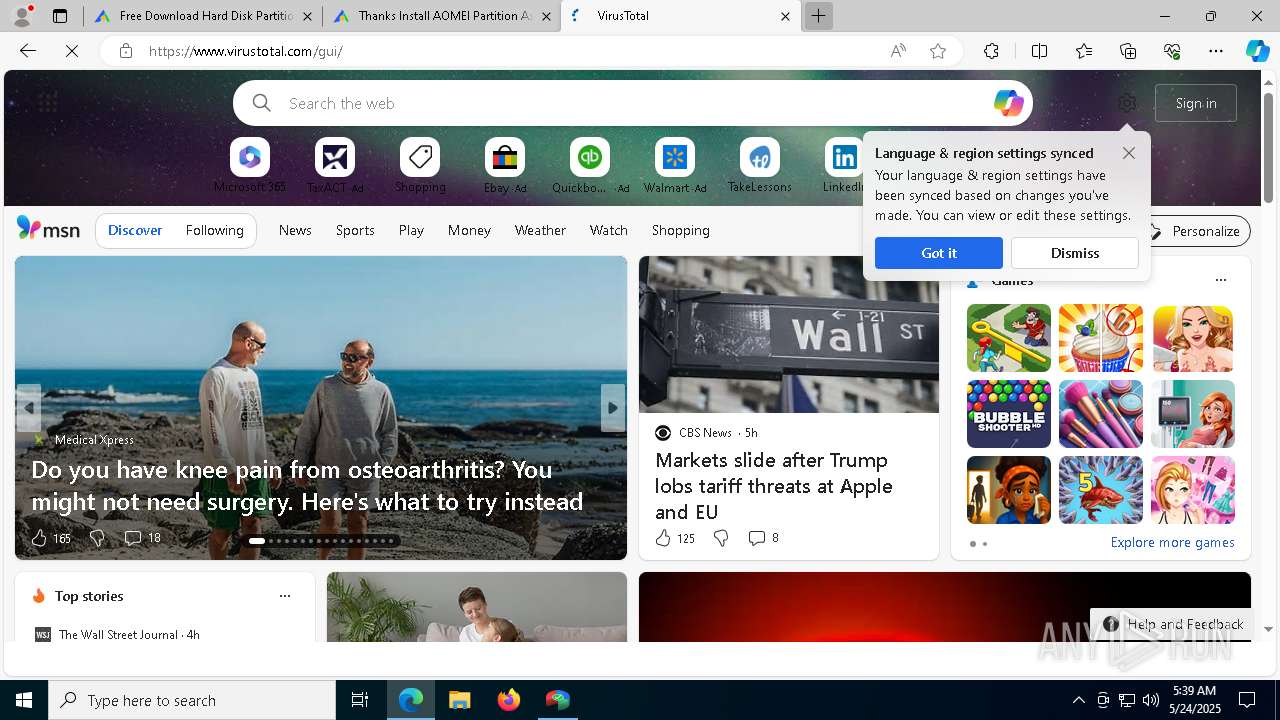Open the Play section

(411, 230)
